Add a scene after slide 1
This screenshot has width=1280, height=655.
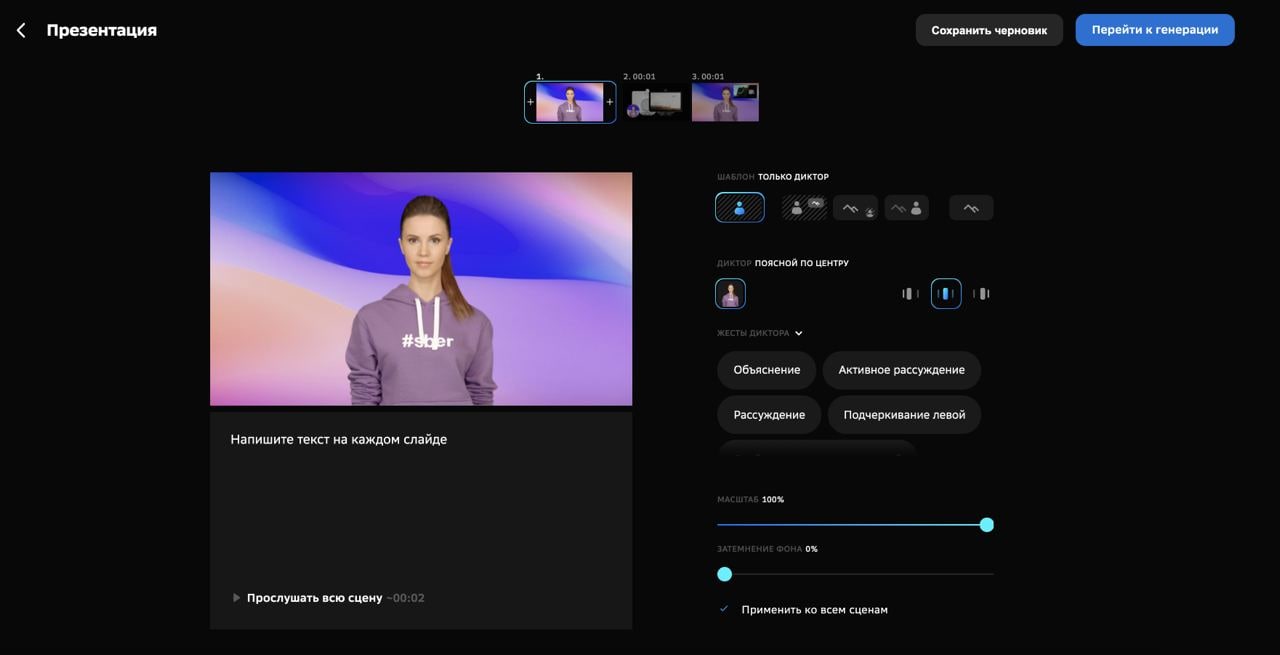click(x=610, y=102)
